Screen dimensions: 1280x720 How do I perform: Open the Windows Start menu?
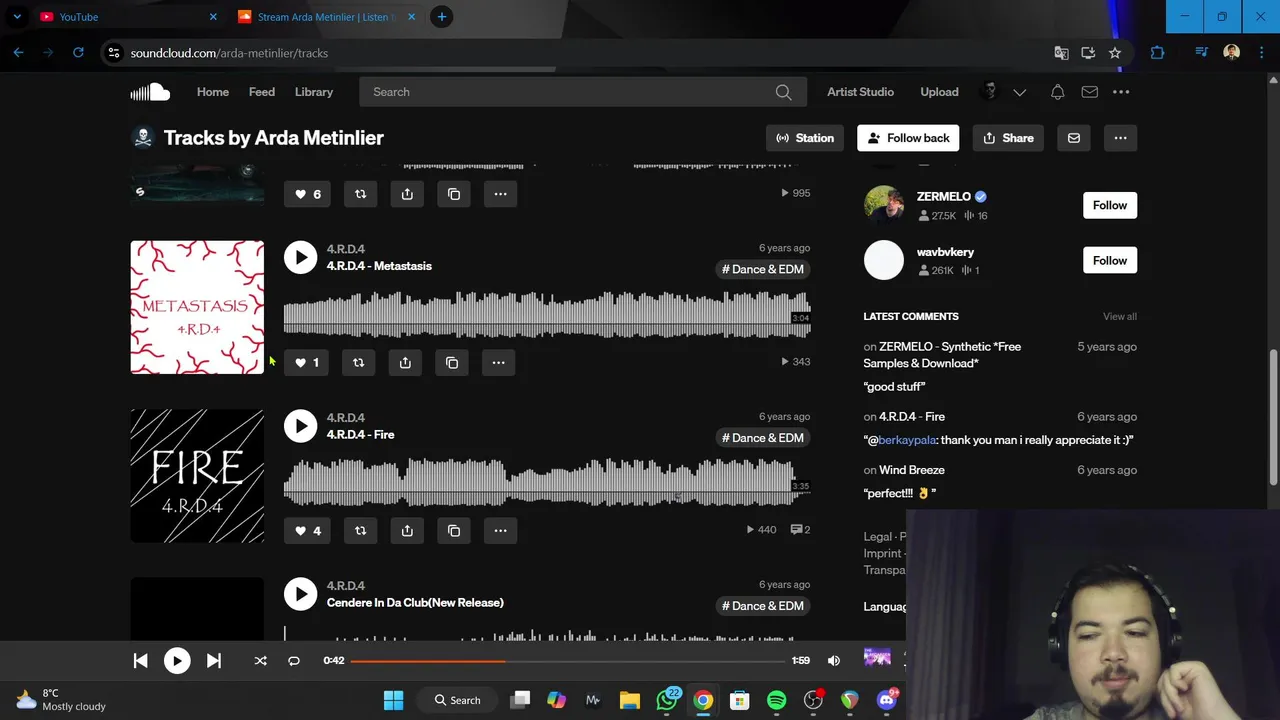pos(393,700)
